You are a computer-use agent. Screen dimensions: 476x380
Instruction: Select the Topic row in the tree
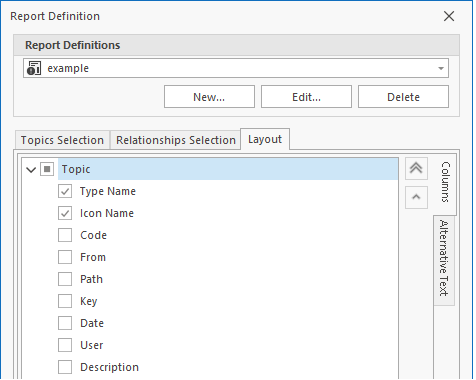pyautogui.click(x=229, y=170)
